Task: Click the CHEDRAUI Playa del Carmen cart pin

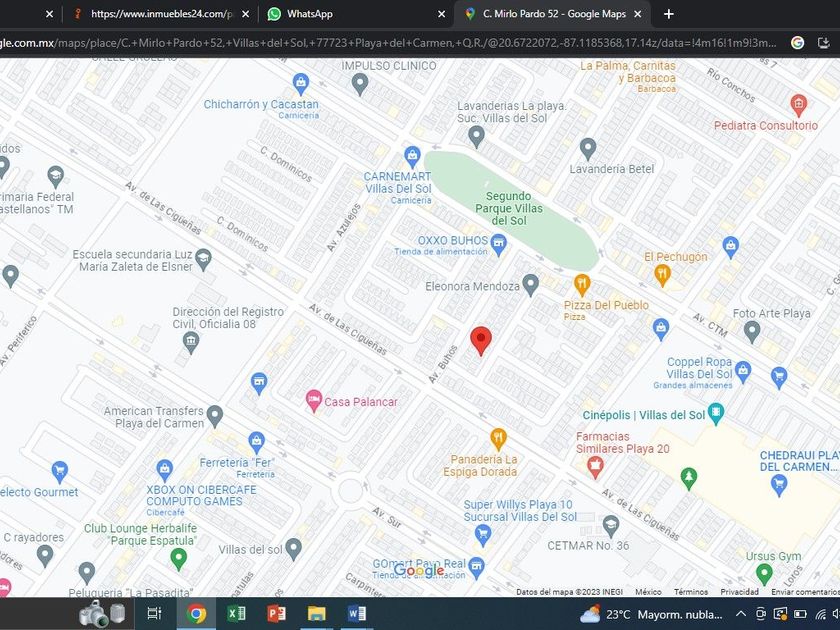Action: (x=778, y=485)
